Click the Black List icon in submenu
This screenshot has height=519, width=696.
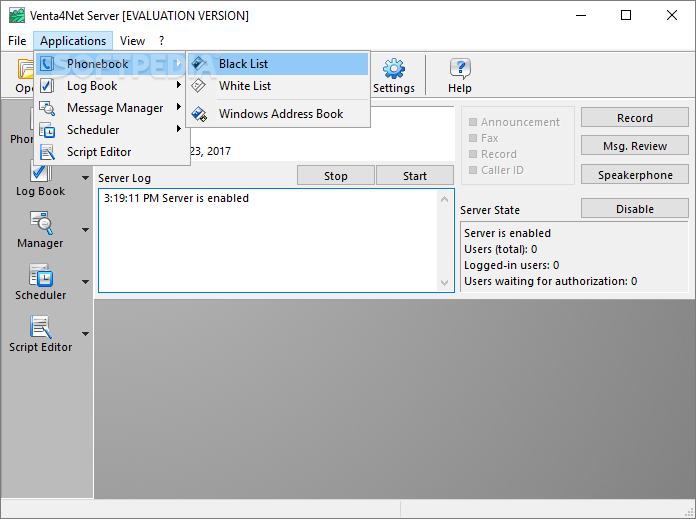pos(199,63)
